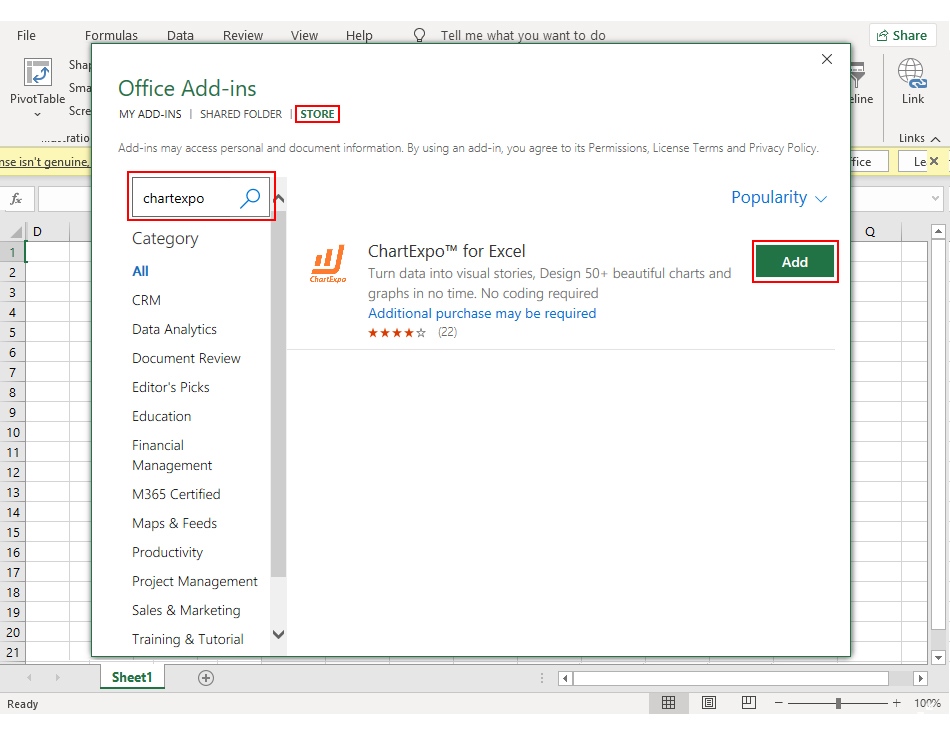Select row 10 header
This screenshot has height=735, width=950.
(13, 433)
